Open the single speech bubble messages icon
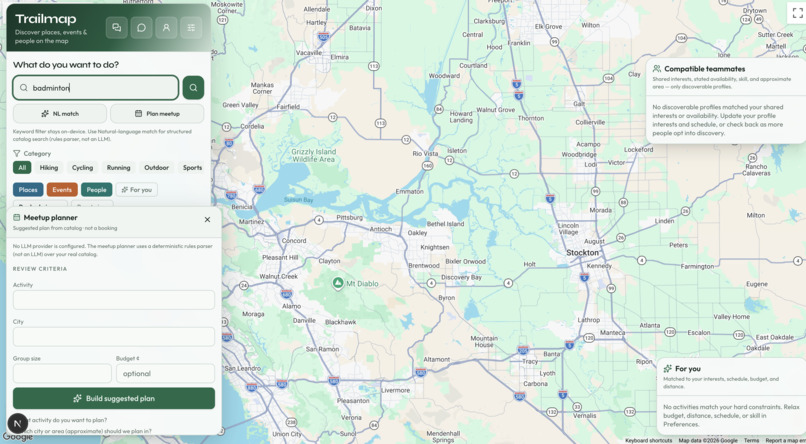Screen dimensions: 806x444 (141, 28)
